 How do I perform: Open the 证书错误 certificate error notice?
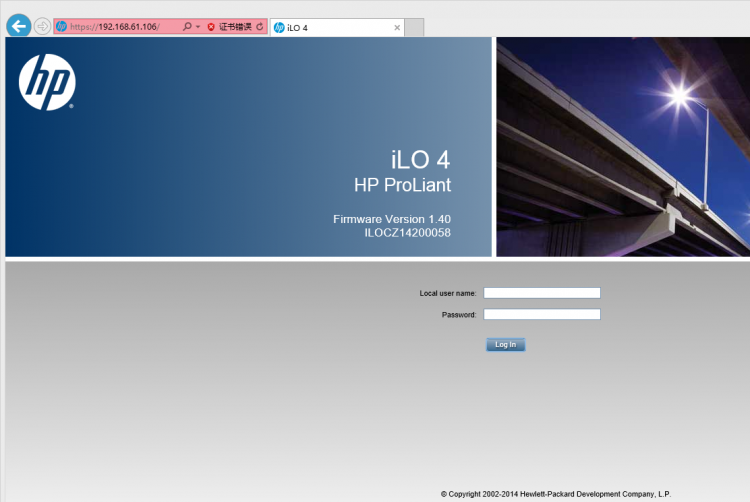[x=235, y=27]
